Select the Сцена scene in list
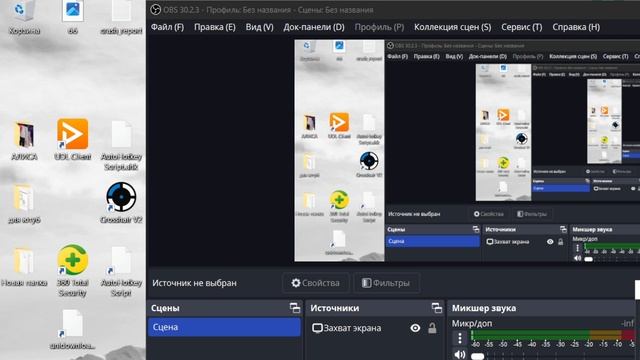The height and width of the screenshot is (360, 640). click(x=224, y=327)
